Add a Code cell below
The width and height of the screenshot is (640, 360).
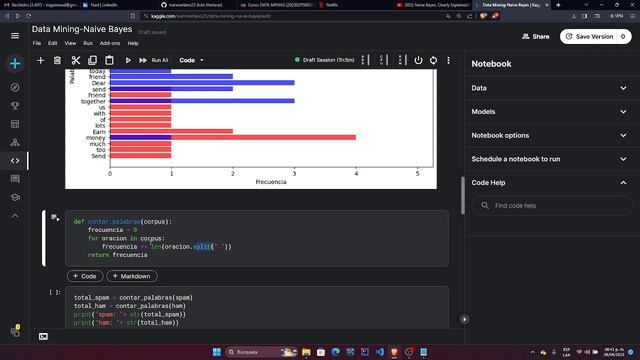pos(85,276)
